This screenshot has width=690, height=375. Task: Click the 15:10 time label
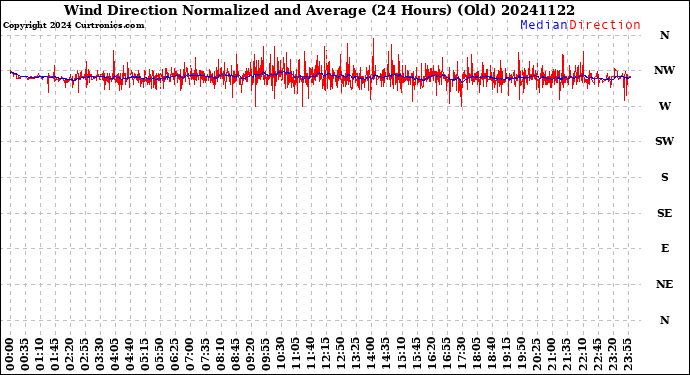point(401,355)
